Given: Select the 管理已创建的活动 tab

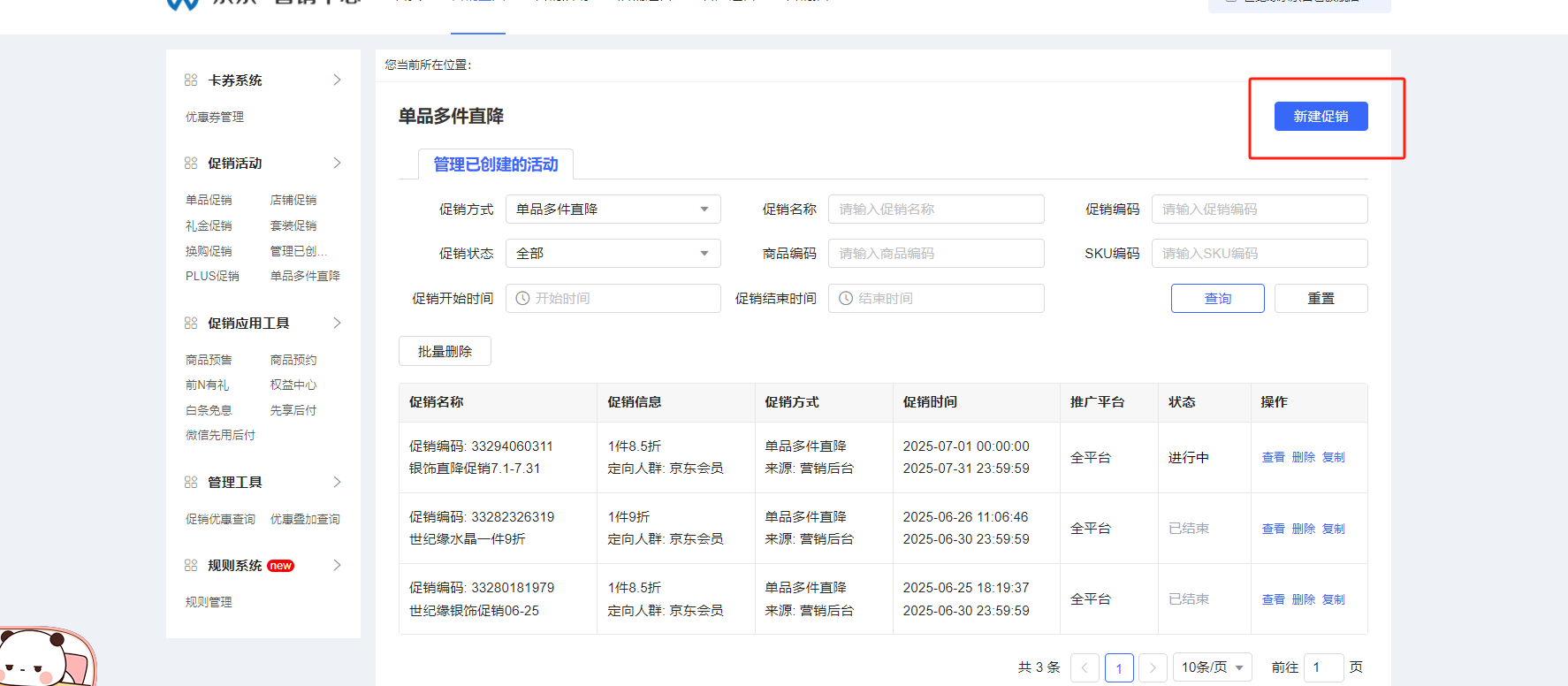Looking at the screenshot, I should point(495,164).
